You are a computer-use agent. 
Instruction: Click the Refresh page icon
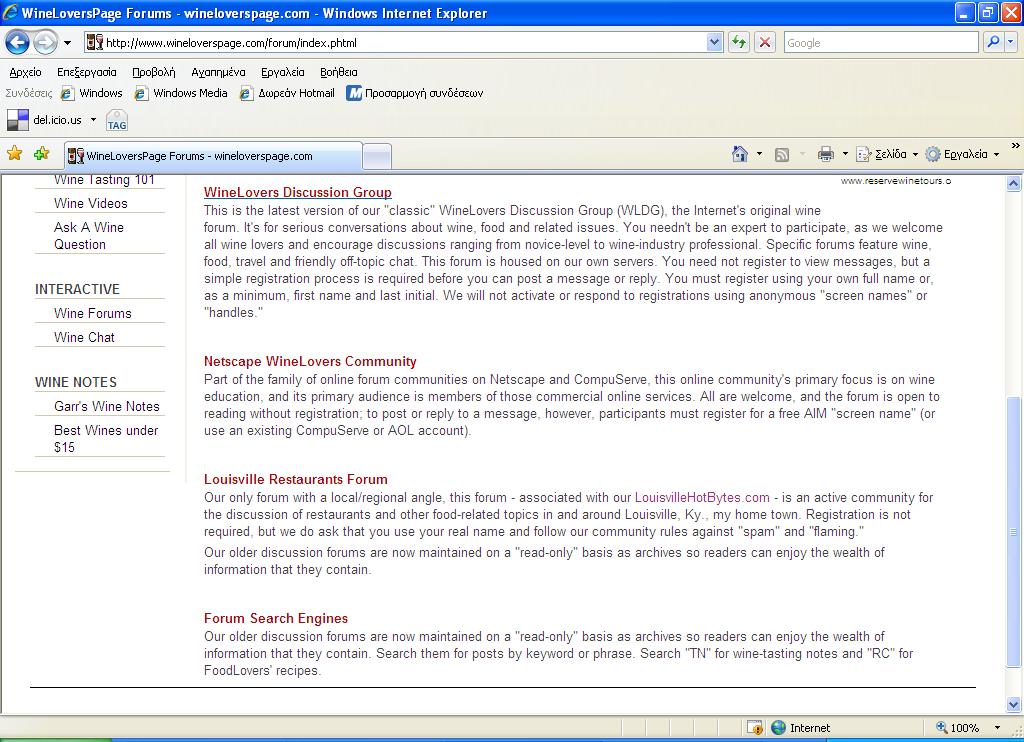pos(739,43)
